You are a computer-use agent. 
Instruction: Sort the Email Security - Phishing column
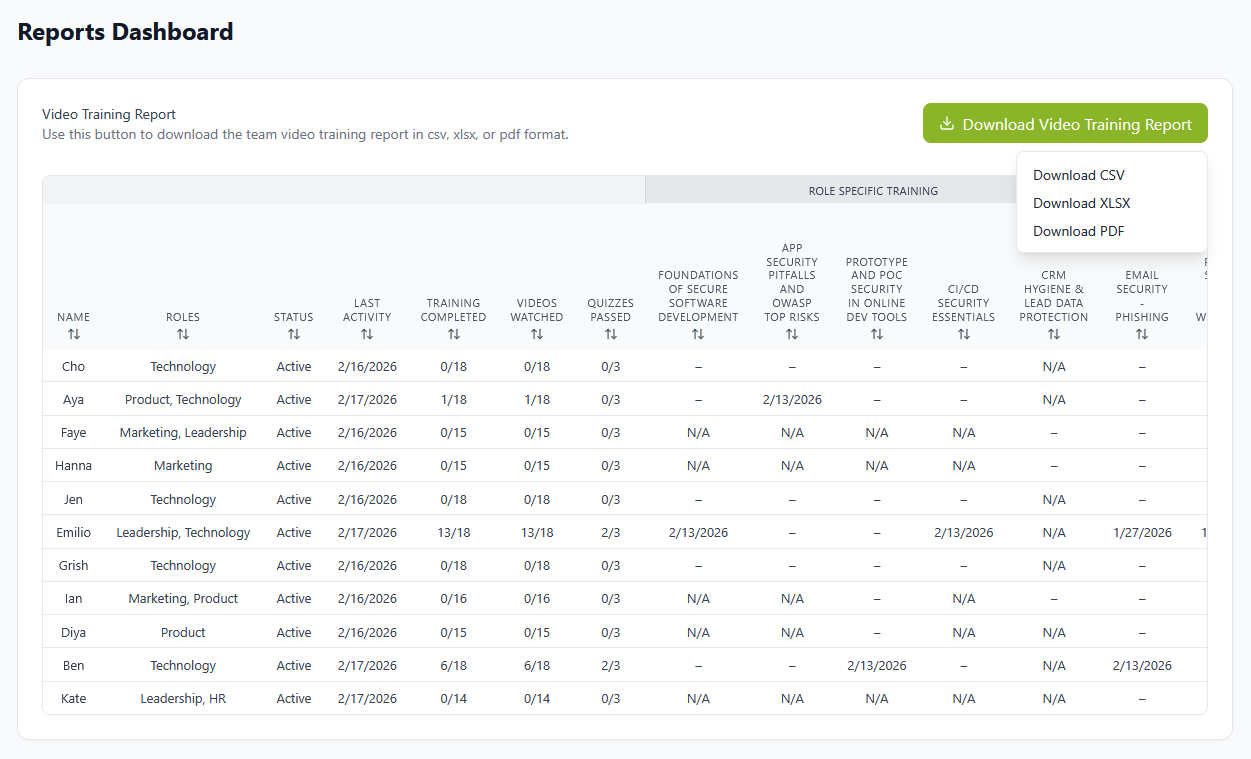[x=1141, y=335]
